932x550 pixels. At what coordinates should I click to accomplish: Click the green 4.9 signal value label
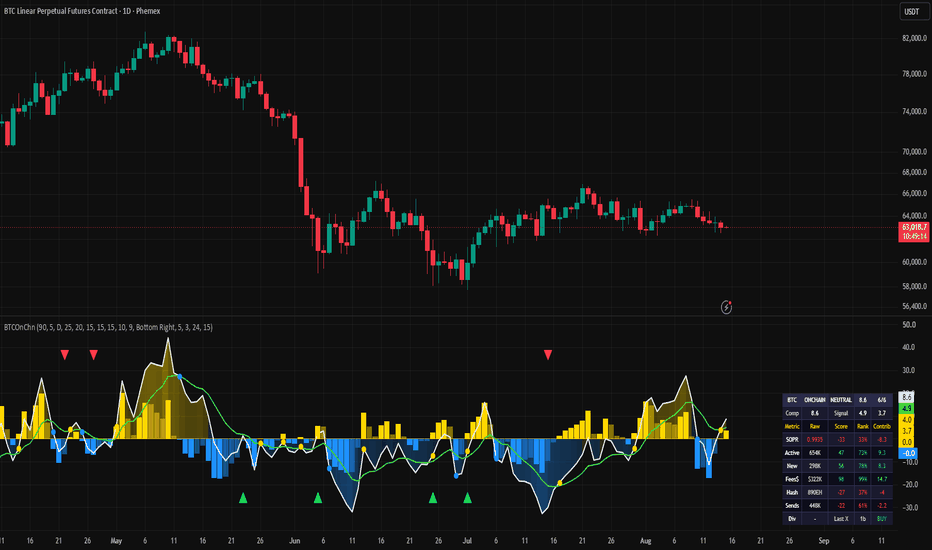[906, 408]
